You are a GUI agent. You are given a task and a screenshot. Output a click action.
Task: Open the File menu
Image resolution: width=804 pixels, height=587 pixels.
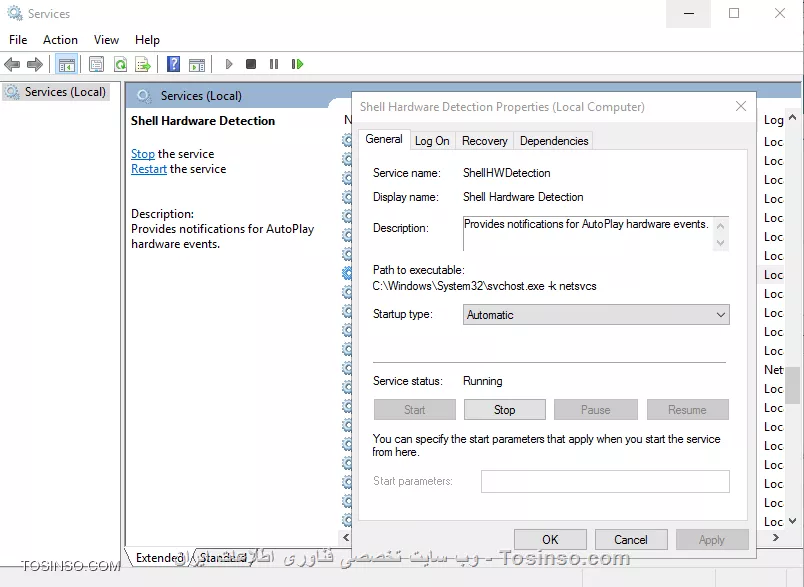point(18,40)
